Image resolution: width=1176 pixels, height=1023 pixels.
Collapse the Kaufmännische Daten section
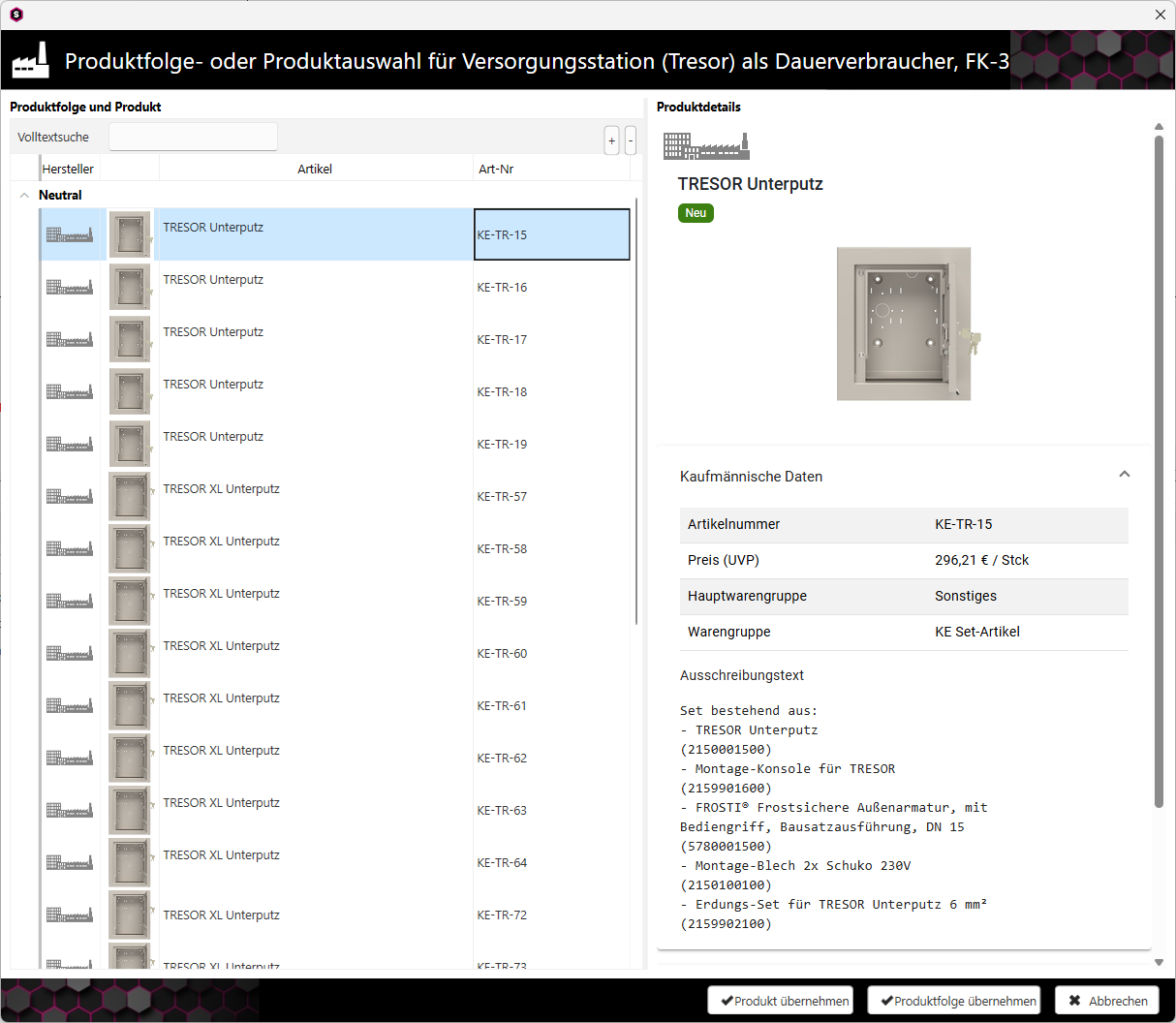[1124, 475]
